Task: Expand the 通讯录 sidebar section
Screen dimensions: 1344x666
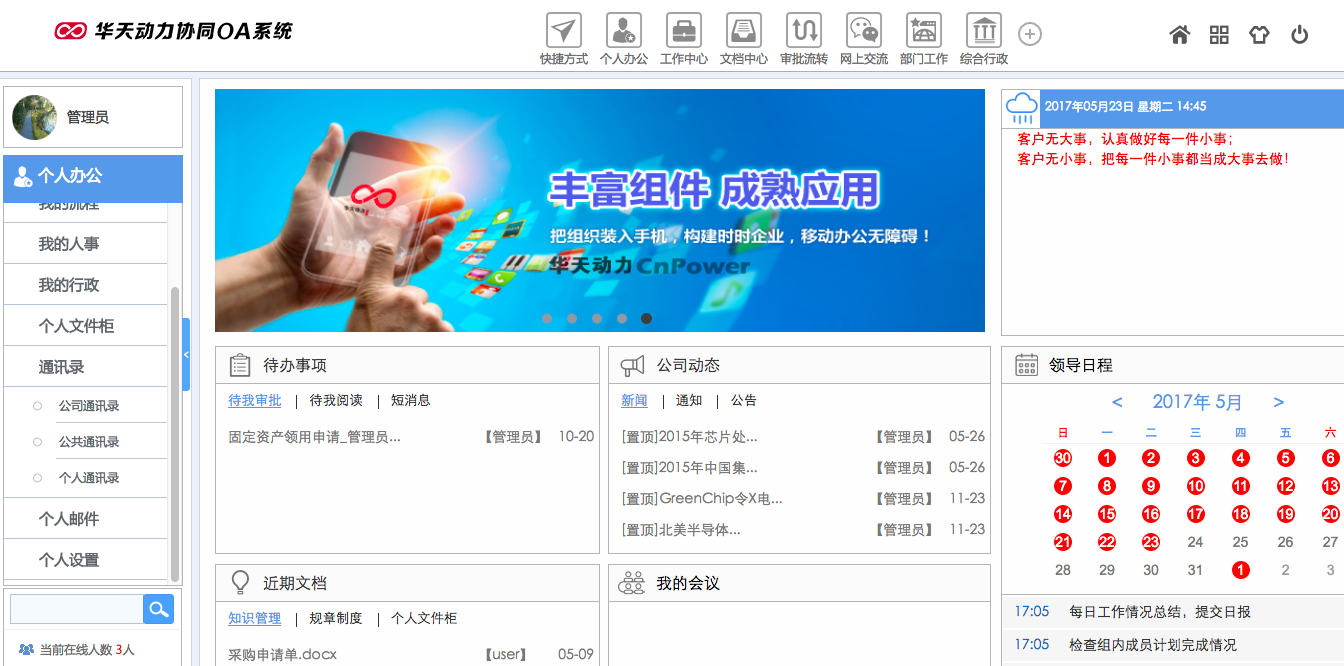Action: point(86,366)
